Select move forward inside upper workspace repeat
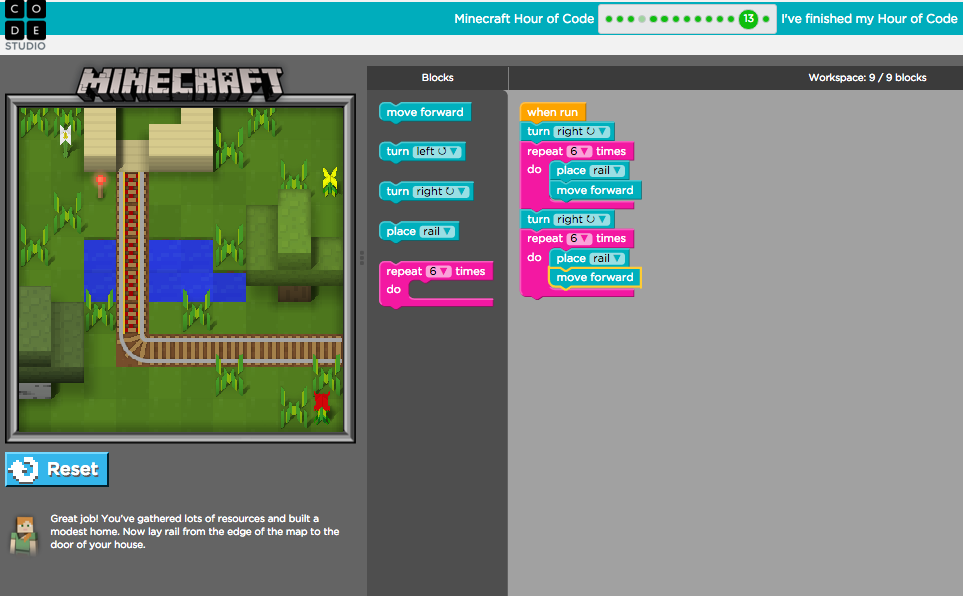Viewport: 963px width, 596px height. click(595, 190)
